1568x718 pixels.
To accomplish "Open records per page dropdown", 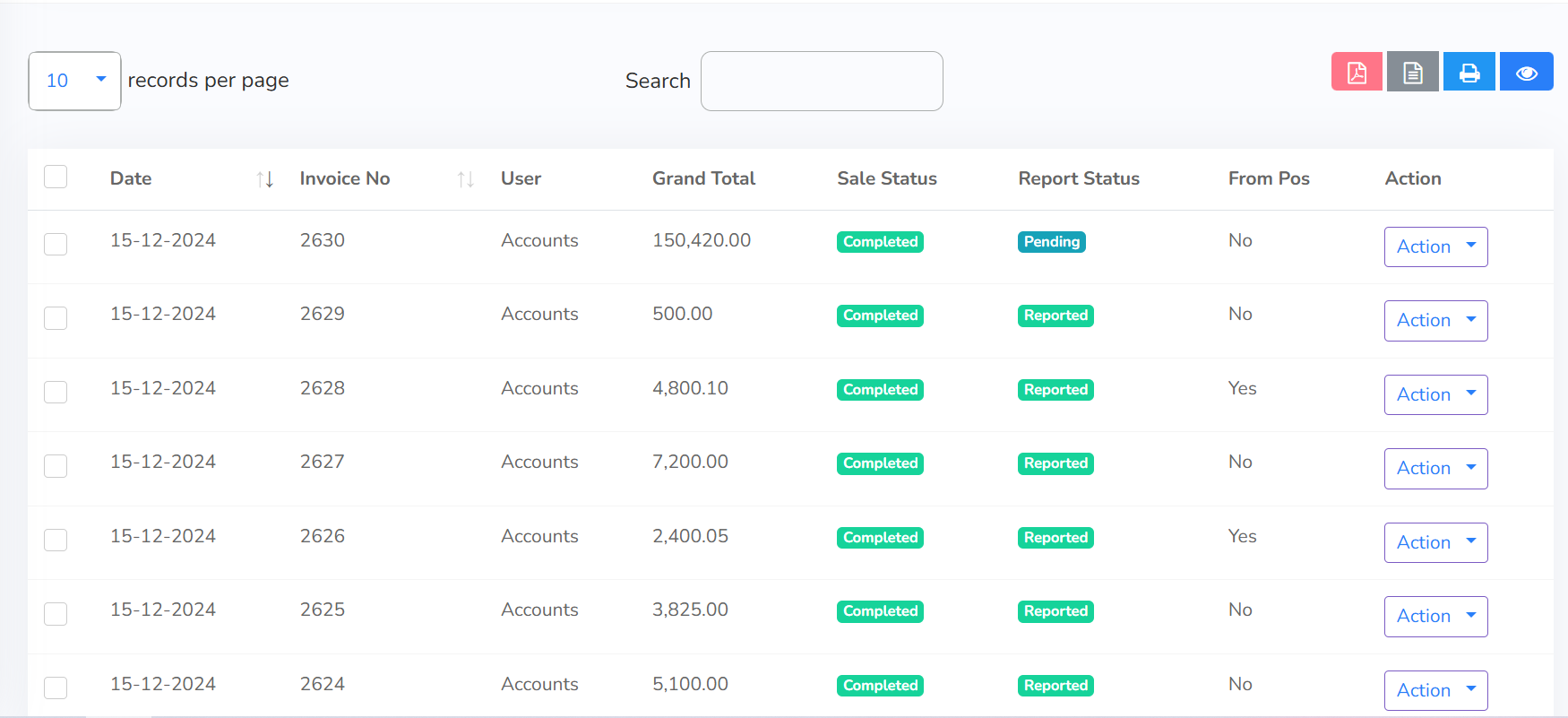I will [x=74, y=81].
